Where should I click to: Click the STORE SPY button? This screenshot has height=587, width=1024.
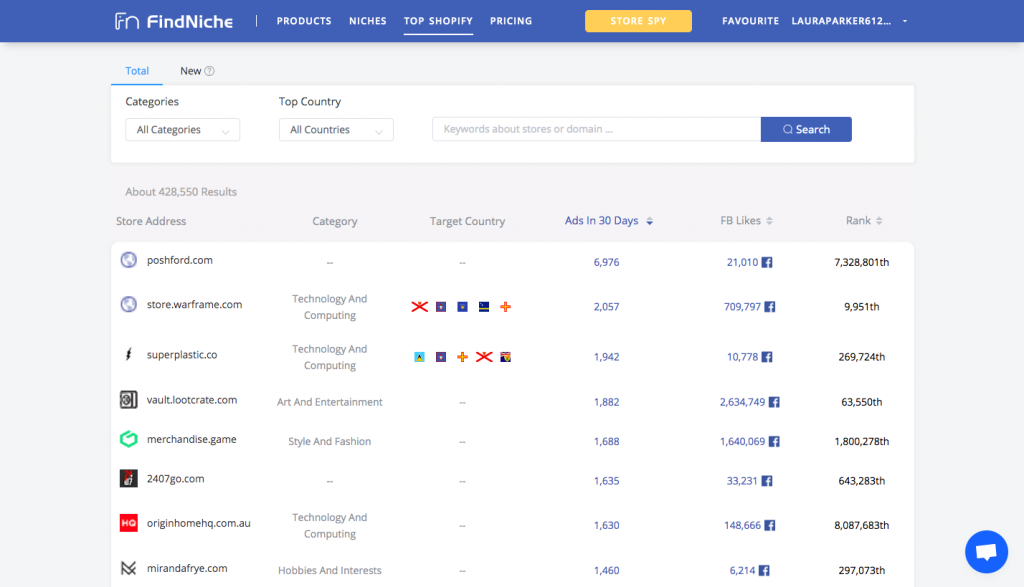(638, 21)
